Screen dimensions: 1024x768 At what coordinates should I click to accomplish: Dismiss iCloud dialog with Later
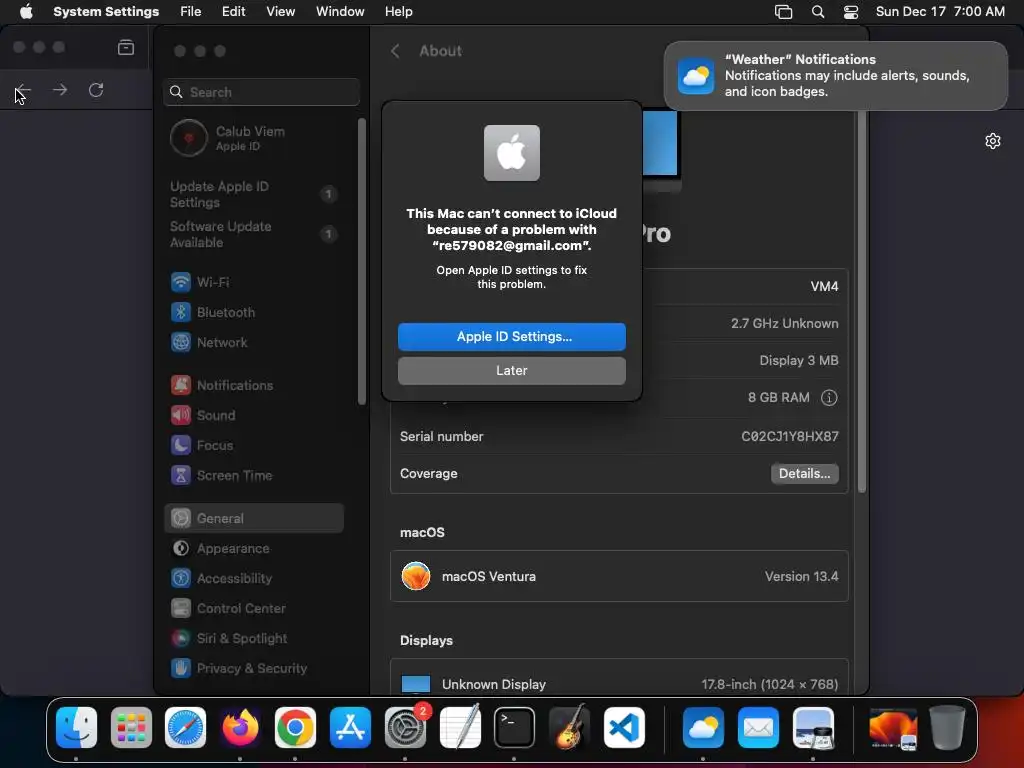(511, 370)
